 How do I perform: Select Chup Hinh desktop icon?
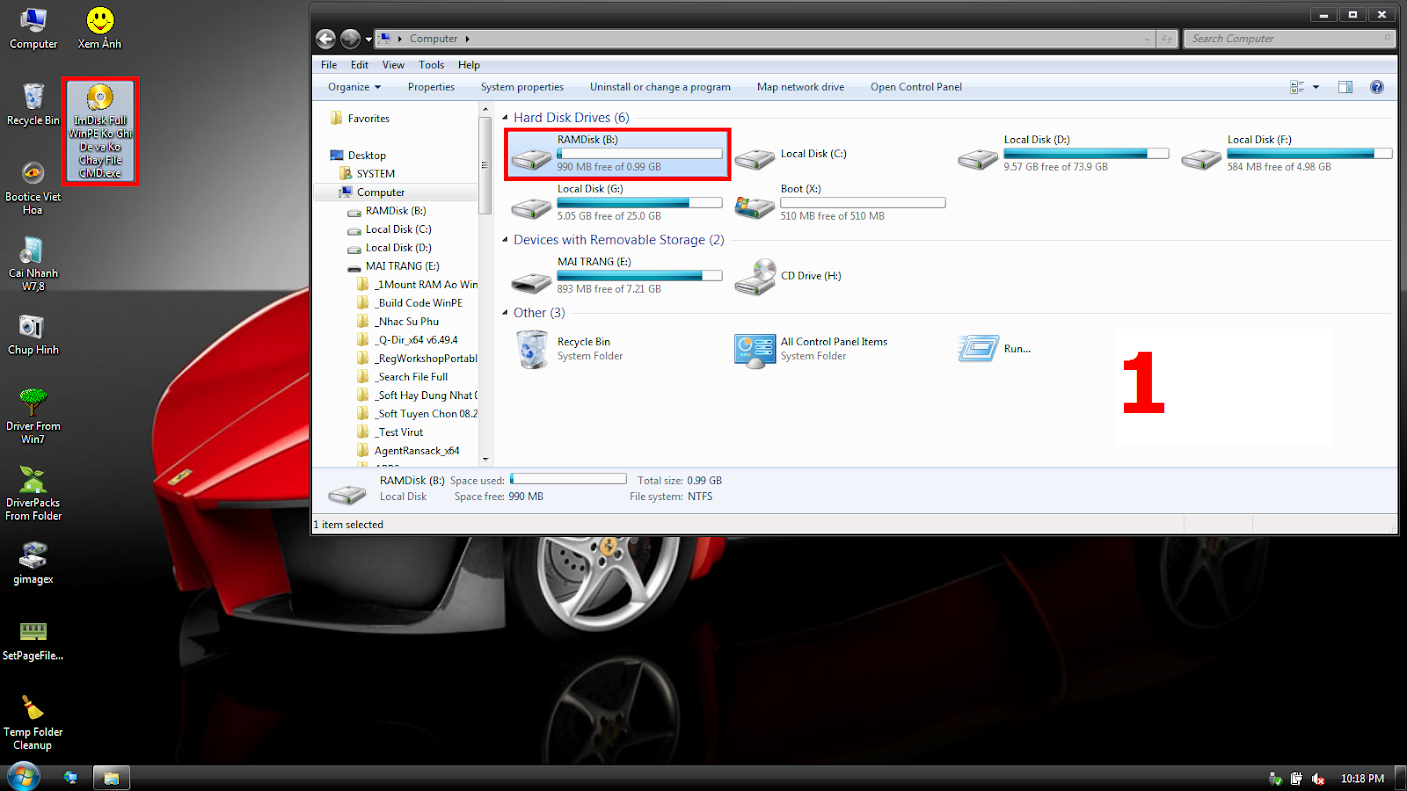click(x=33, y=335)
